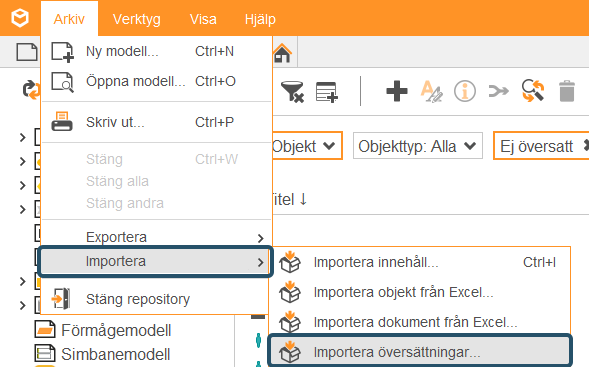Open the Verktyg menu
Screen dimensions: 589x367
coord(137,19)
